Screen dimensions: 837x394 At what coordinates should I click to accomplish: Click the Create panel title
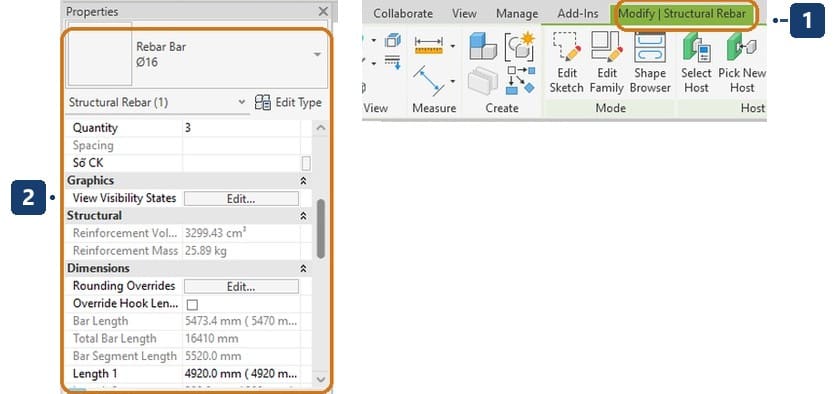[x=502, y=108]
